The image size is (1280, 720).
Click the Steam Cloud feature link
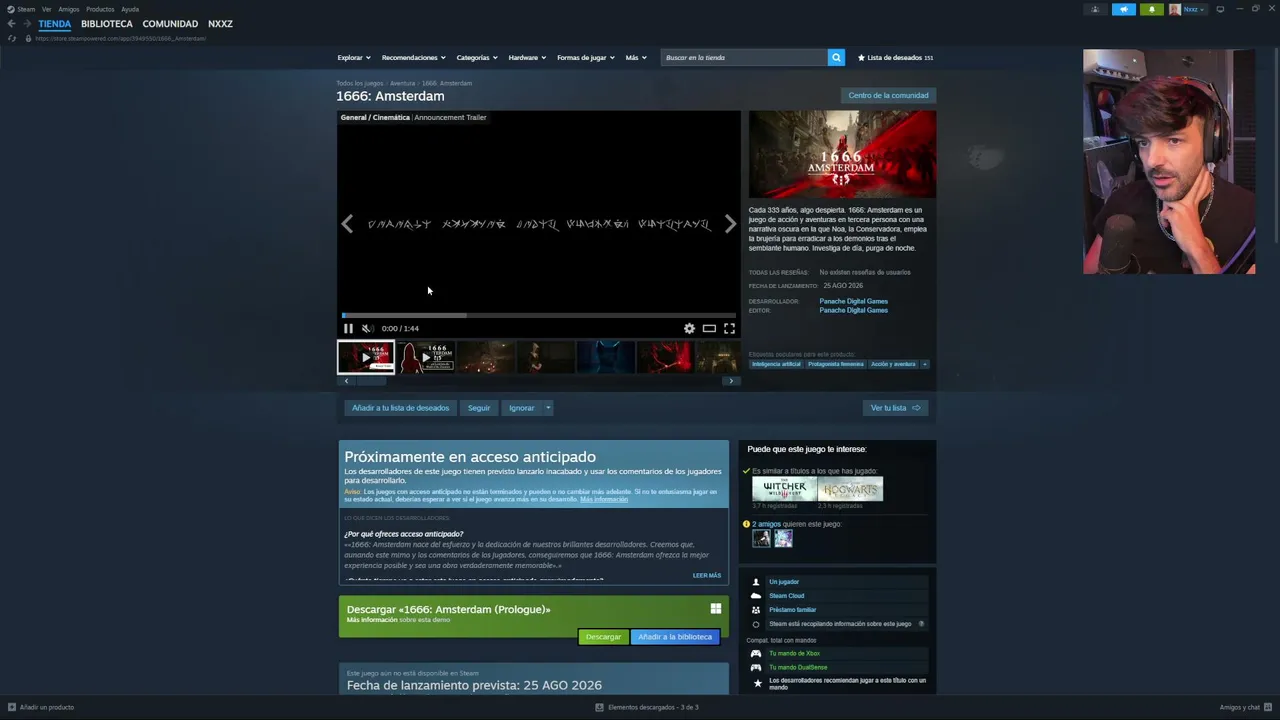click(x=787, y=596)
